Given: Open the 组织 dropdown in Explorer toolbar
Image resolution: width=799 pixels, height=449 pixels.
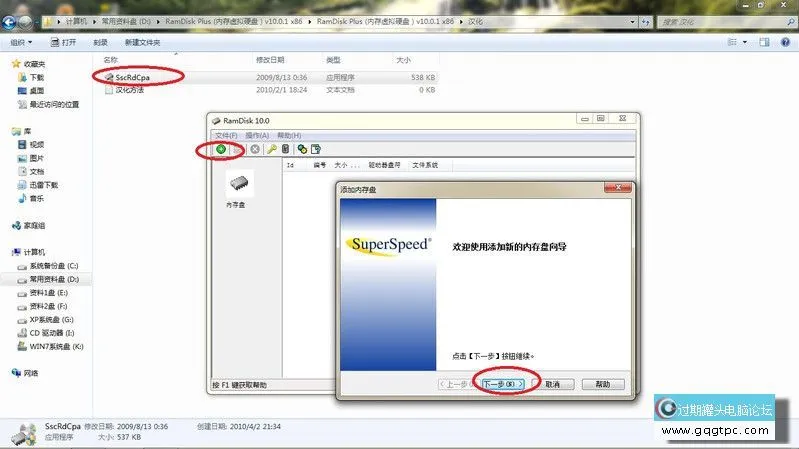Looking at the screenshot, I should 21,42.
